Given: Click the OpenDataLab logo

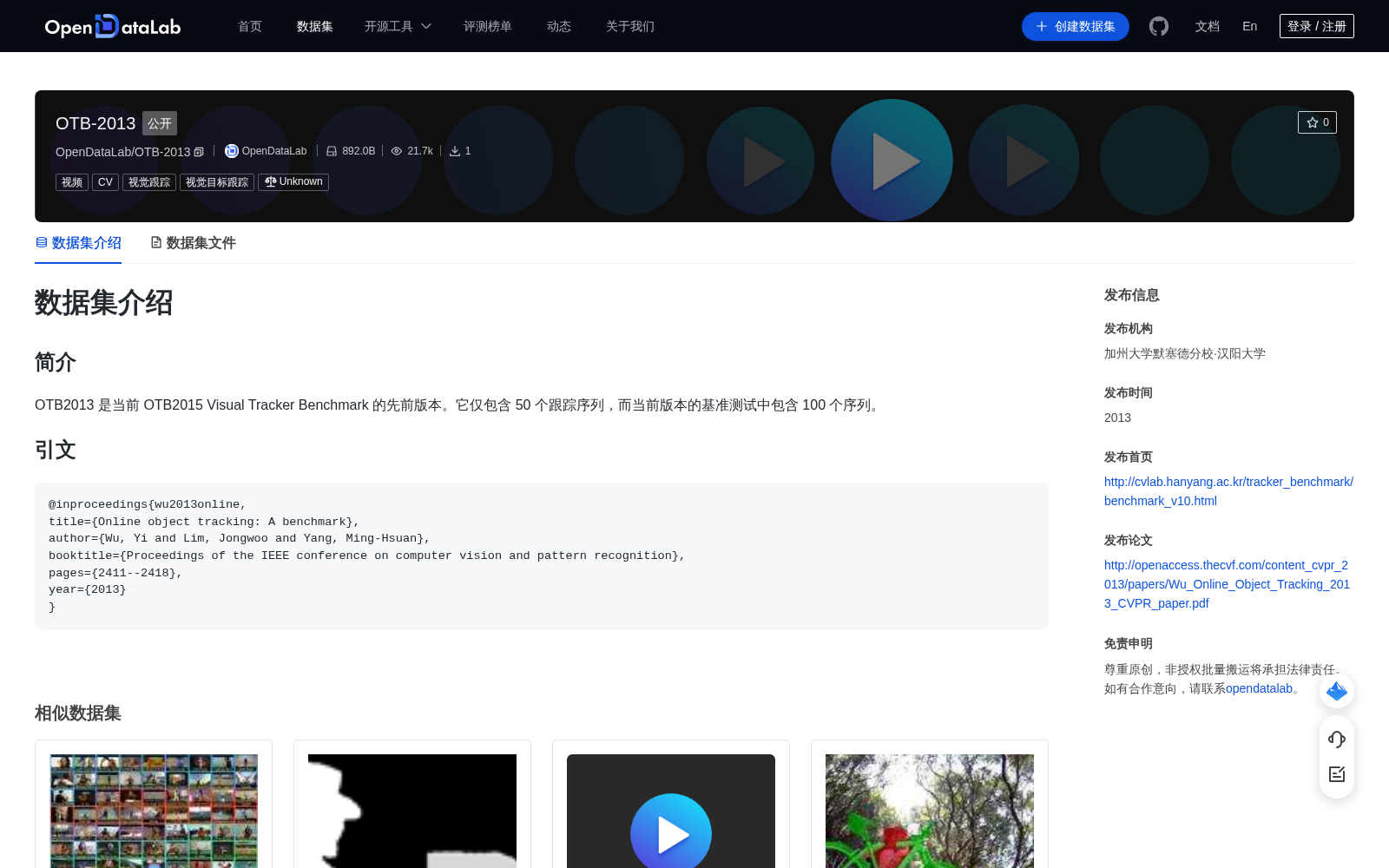Looking at the screenshot, I should [113, 26].
